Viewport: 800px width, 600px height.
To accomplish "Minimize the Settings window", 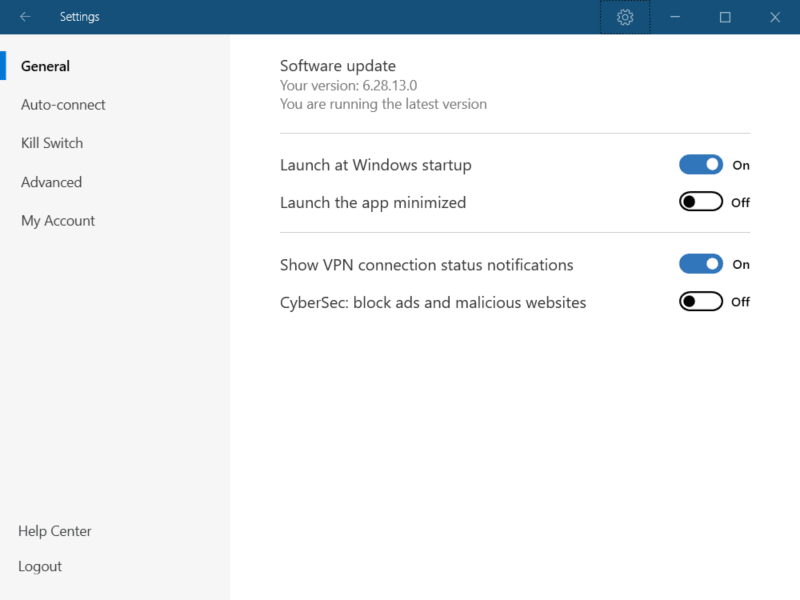I will pyautogui.click(x=675, y=17).
